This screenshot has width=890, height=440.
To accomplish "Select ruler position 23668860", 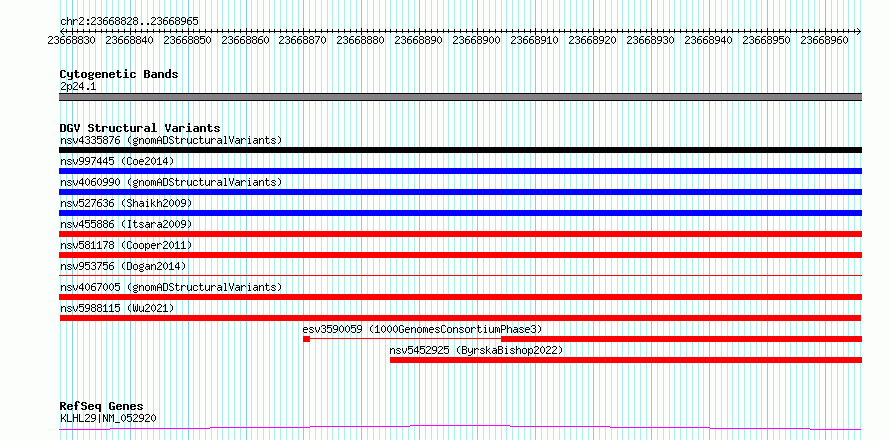I will pyautogui.click(x=245, y=40).
